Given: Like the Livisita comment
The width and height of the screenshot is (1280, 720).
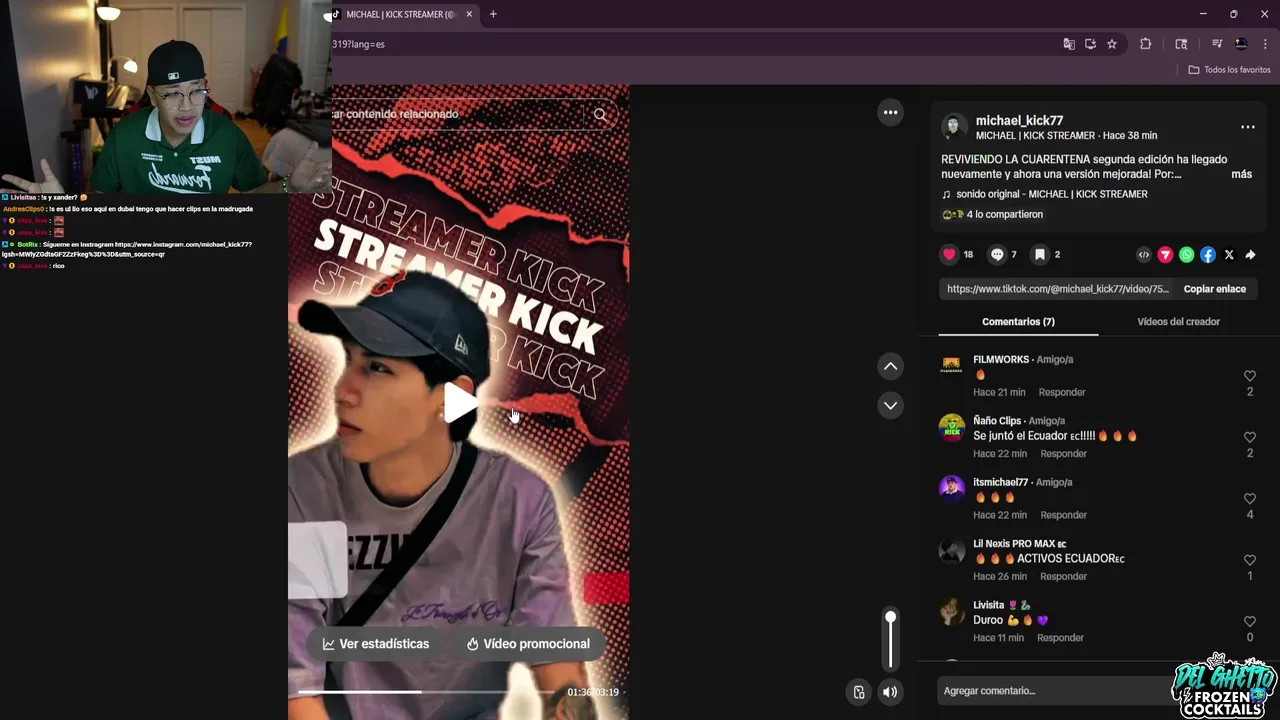Looking at the screenshot, I should click(1250, 621).
